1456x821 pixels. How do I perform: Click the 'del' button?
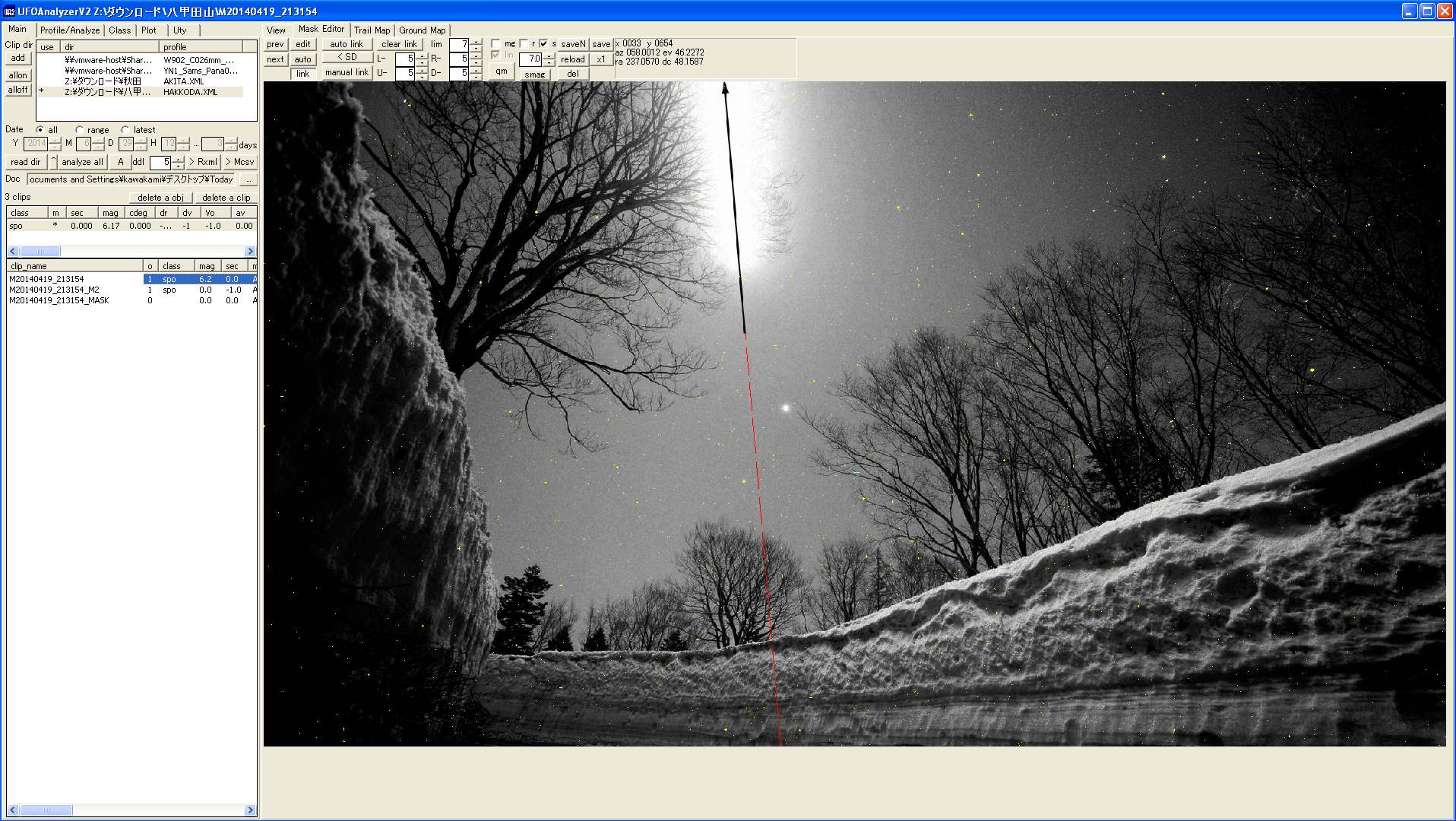coord(573,74)
